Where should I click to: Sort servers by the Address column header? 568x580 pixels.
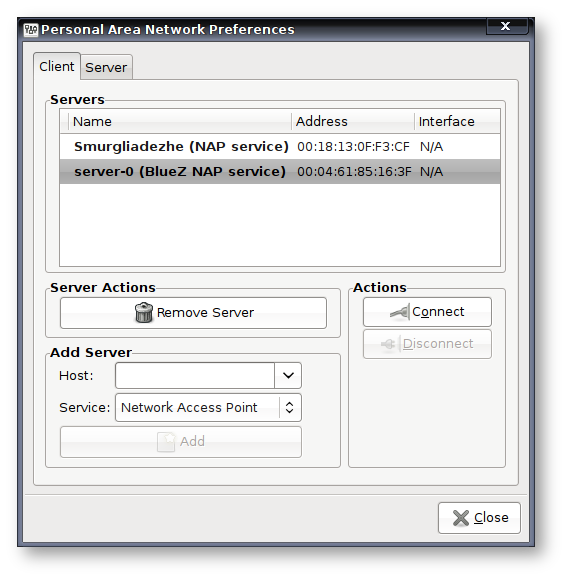point(353,121)
